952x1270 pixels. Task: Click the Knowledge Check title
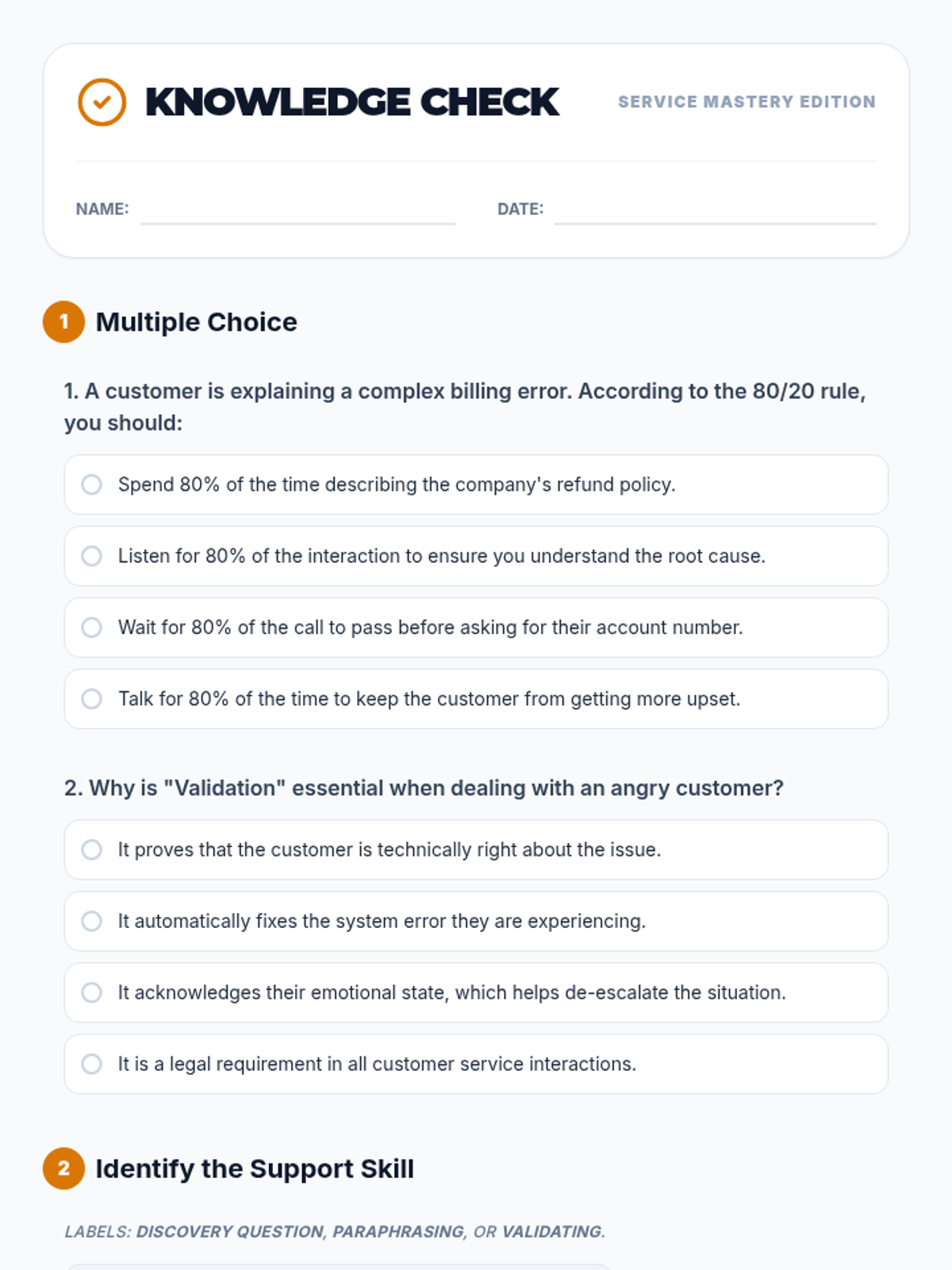352,102
